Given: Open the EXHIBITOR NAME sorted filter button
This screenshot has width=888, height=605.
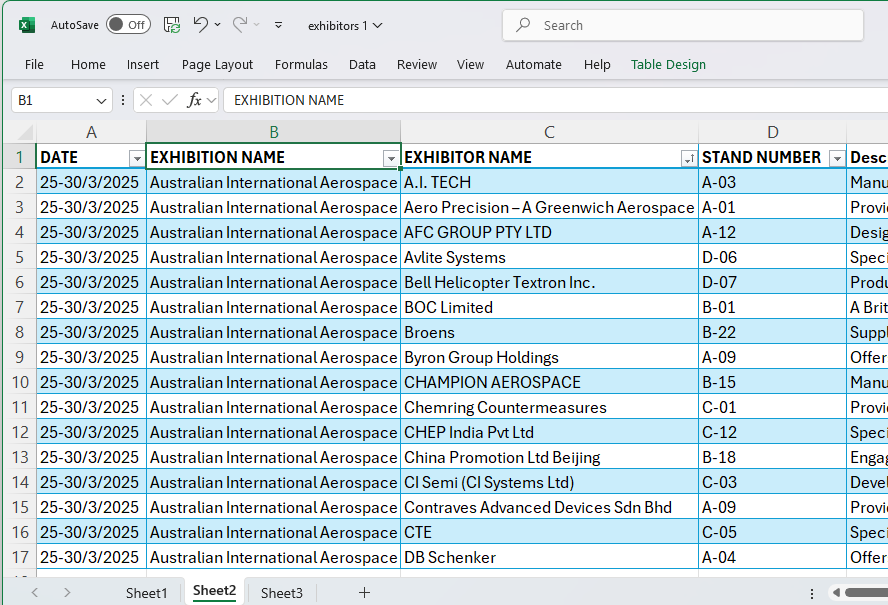Looking at the screenshot, I should [689, 159].
